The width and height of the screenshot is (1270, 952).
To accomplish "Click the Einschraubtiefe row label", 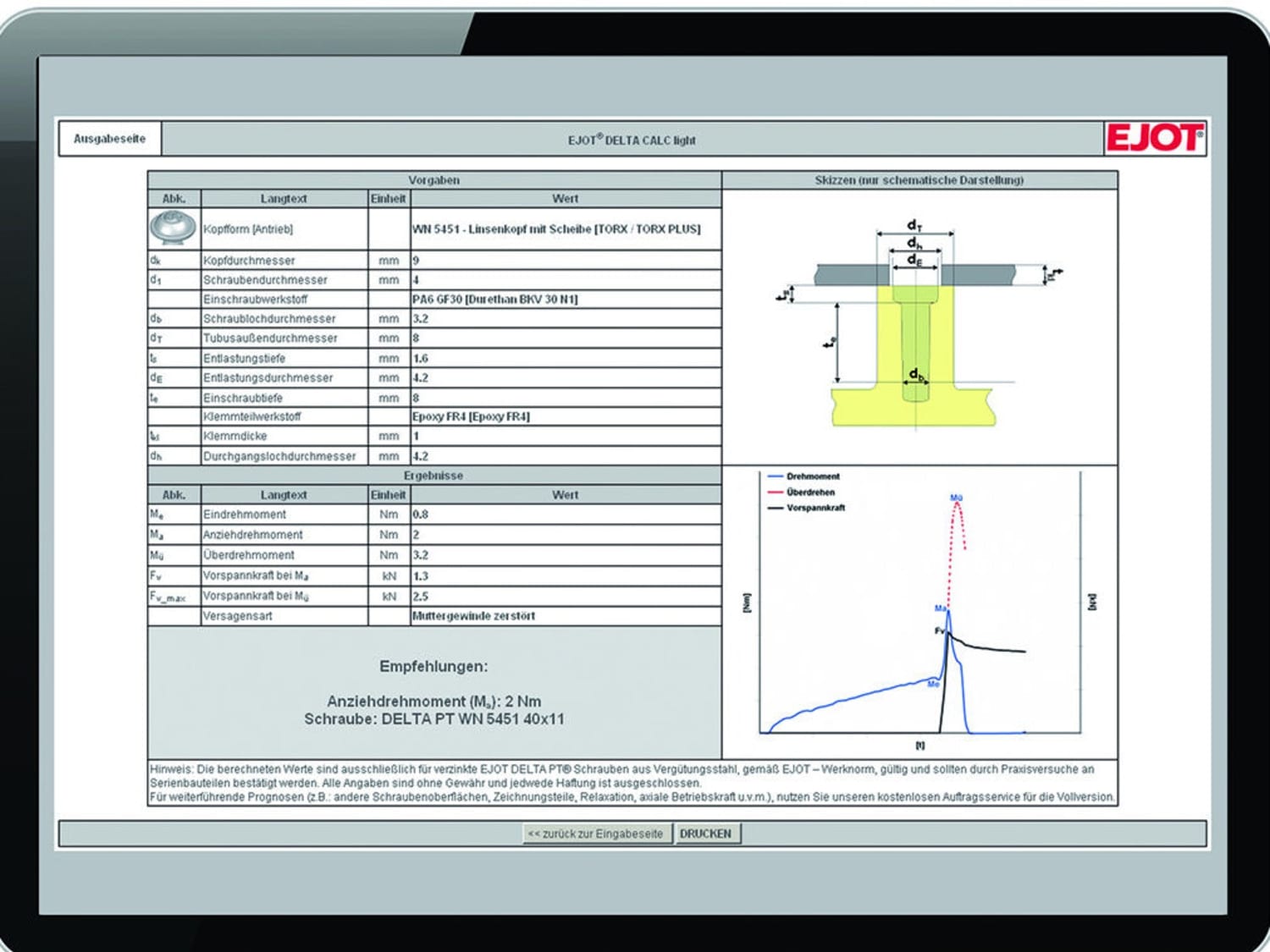I will point(243,398).
